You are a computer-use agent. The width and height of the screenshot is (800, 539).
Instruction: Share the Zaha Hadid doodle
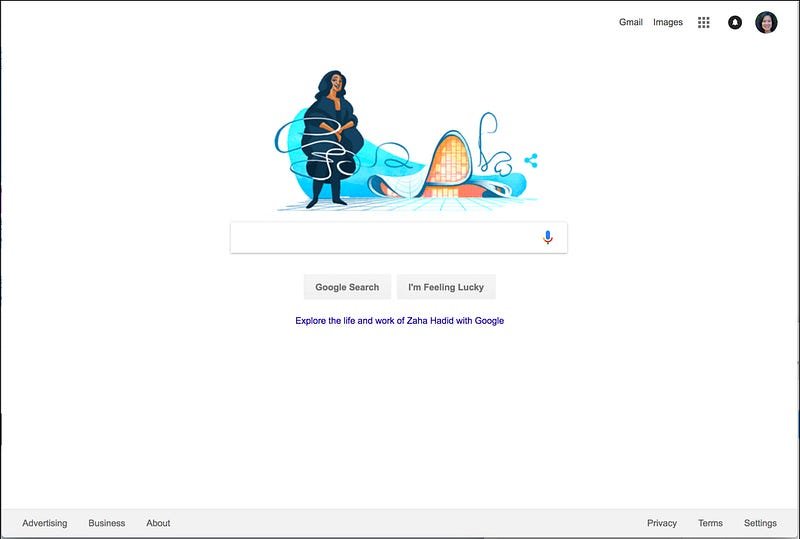click(x=531, y=160)
